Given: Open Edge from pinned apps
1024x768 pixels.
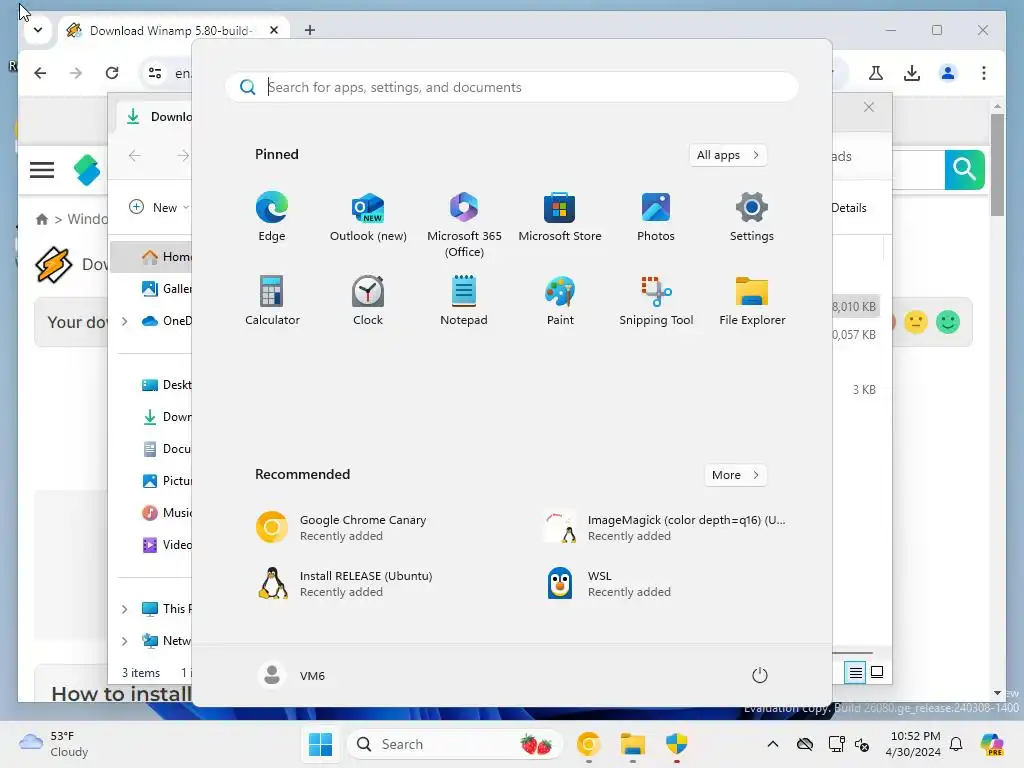Looking at the screenshot, I should point(272,217).
